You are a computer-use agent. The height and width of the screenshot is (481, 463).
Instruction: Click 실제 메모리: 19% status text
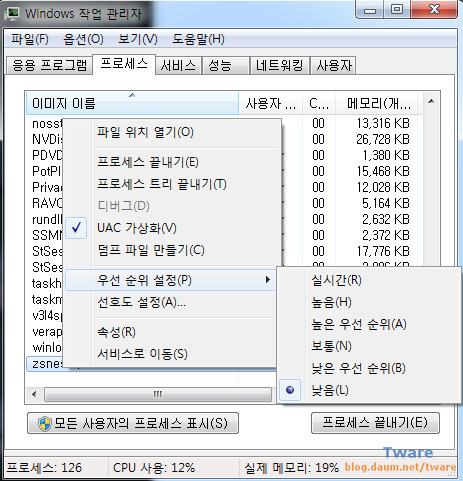[291, 468]
